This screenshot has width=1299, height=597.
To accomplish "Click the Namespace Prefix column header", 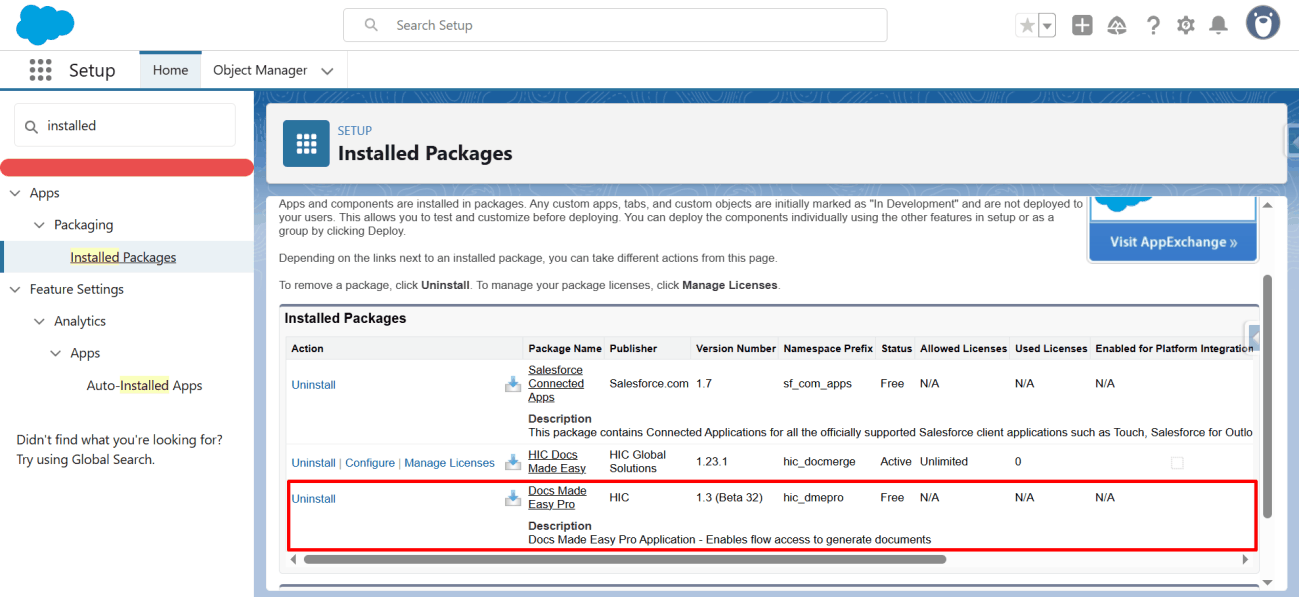I will [x=828, y=349].
